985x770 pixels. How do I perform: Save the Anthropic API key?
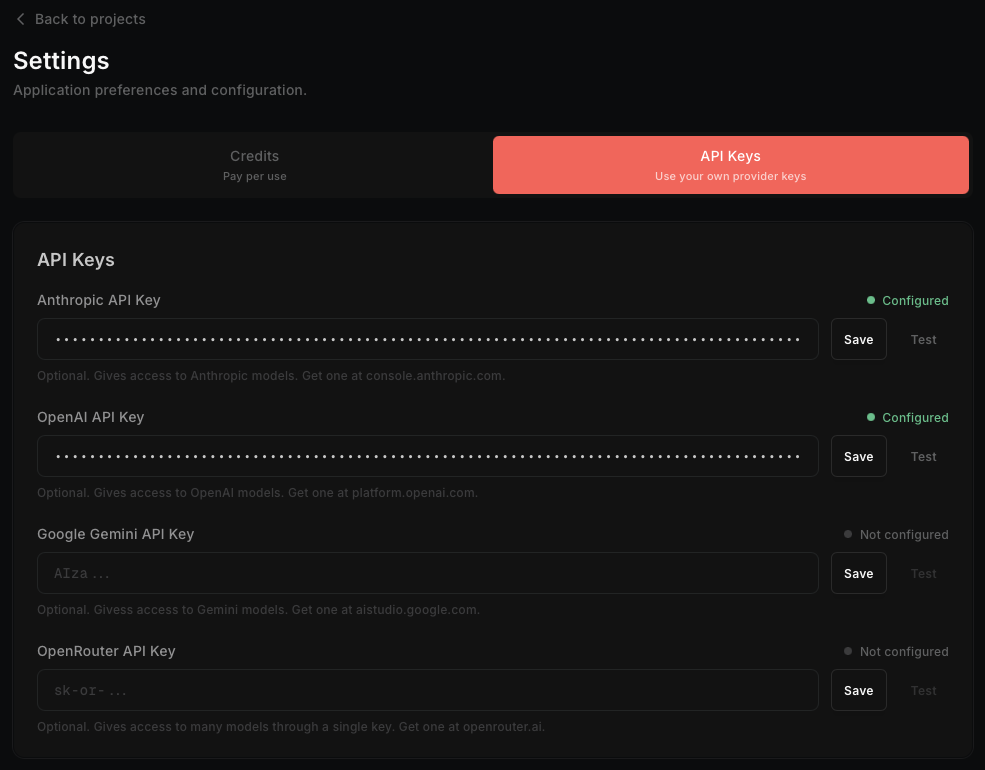[x=859, y=339]
